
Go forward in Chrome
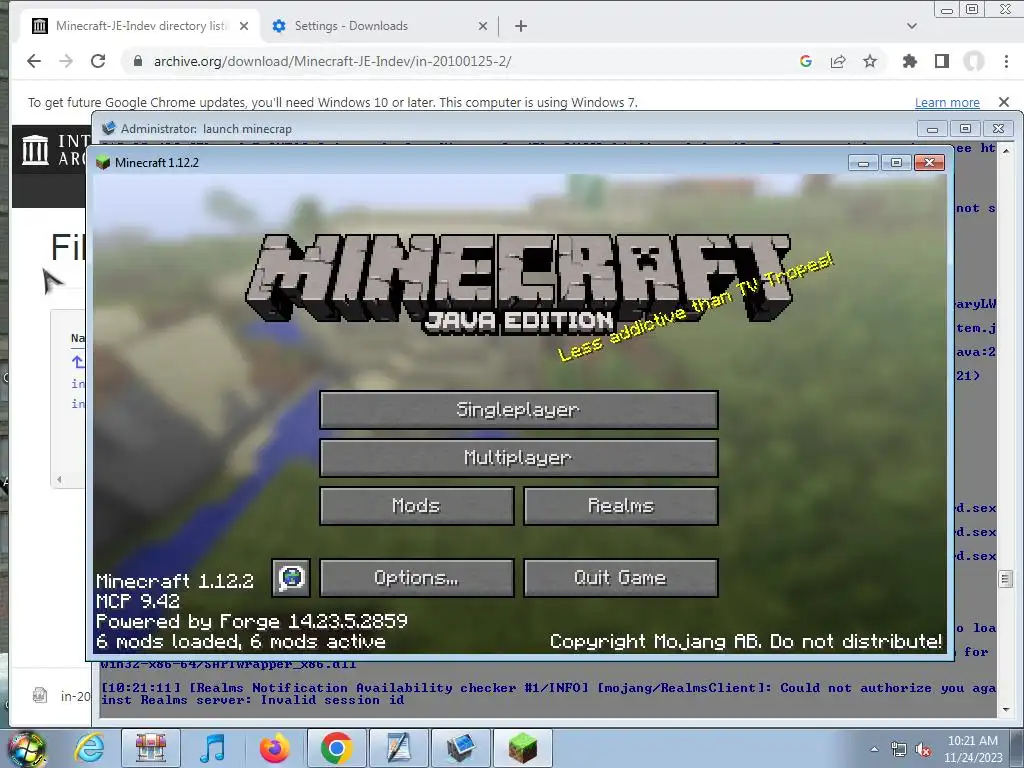[66, 61]
